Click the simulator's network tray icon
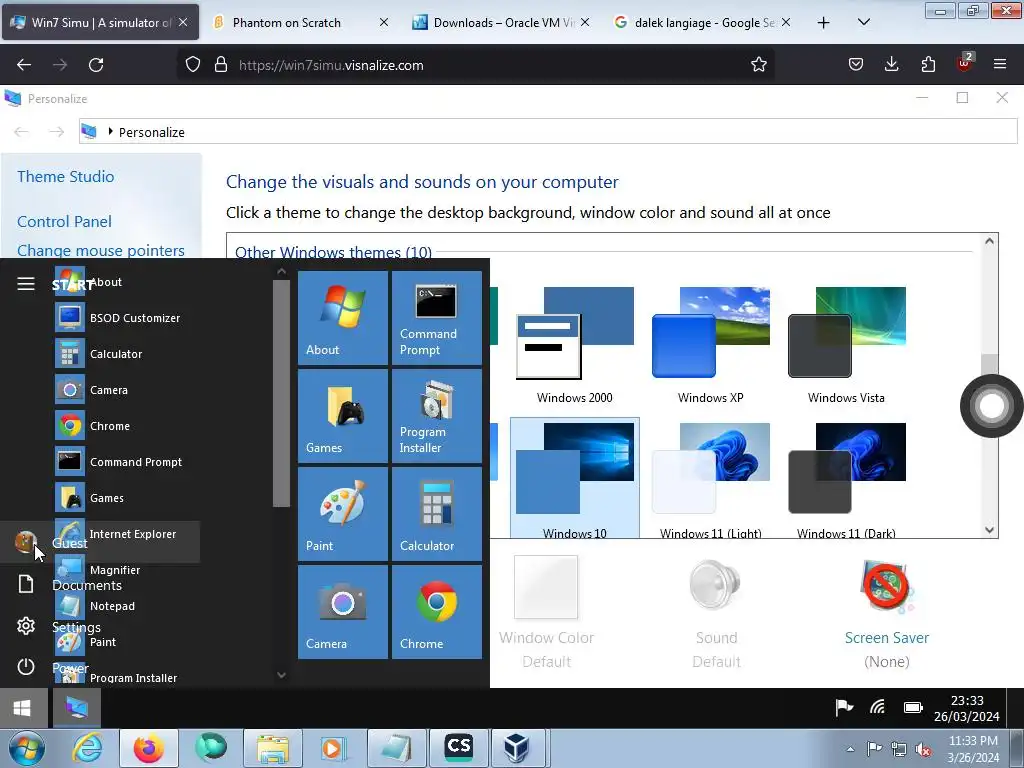Image resolution: width=1024 pixels, height=768 pixels. click(878, 707)
